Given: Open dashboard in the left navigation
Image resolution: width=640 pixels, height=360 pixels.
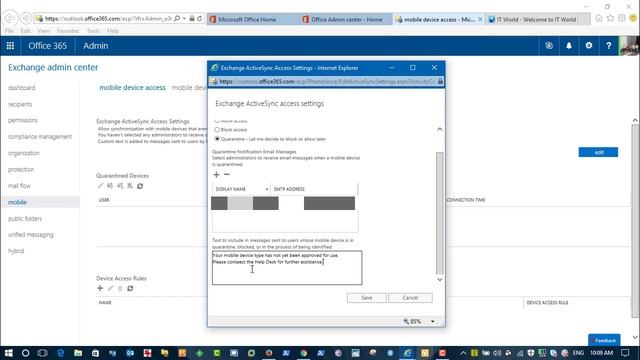Looking at the screenshot, I should point(21,88).
